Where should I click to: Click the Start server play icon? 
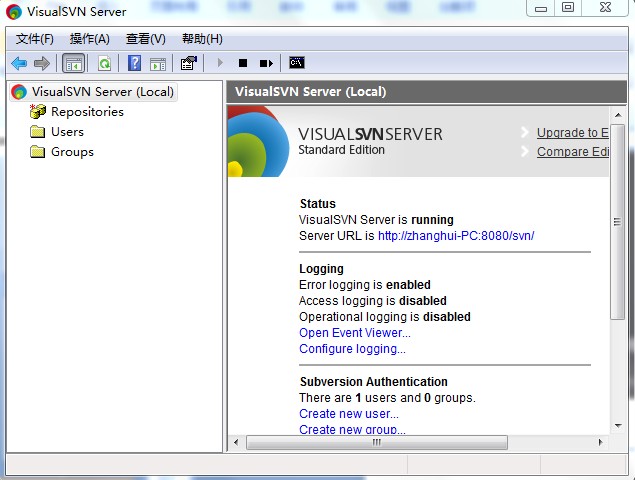coord(220,63)
